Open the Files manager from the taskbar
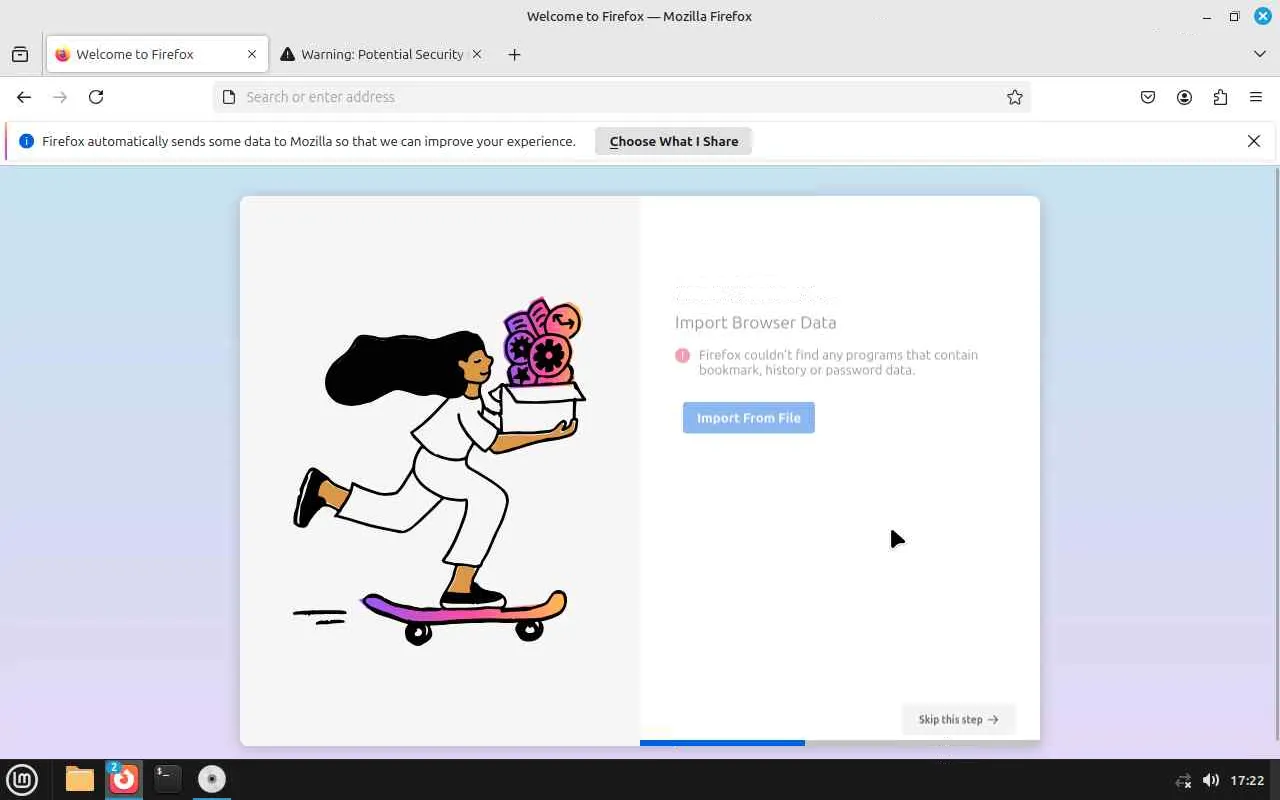 point(80,779)
